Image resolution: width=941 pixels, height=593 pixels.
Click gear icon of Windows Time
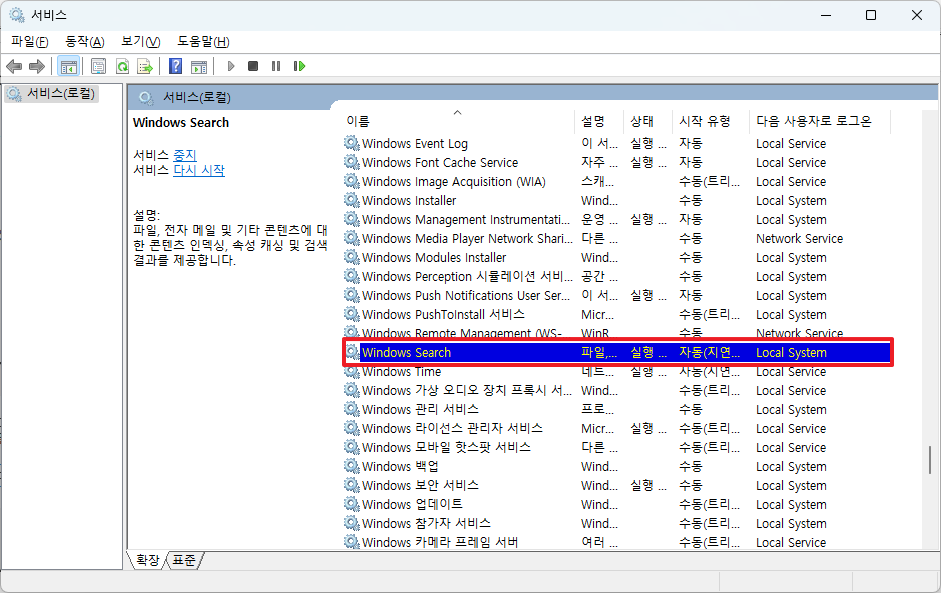[351, 372]
